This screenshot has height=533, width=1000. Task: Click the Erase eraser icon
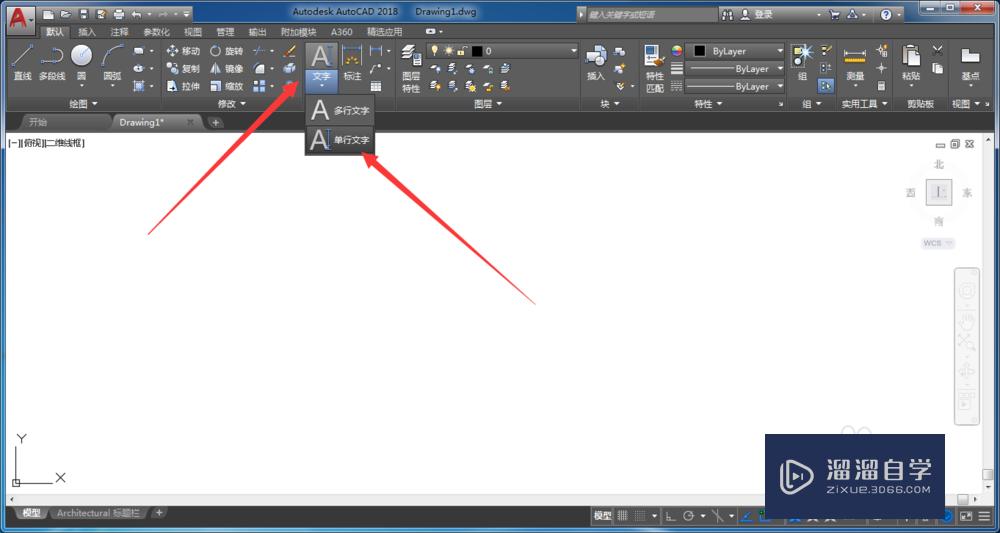tap(290, 51)
